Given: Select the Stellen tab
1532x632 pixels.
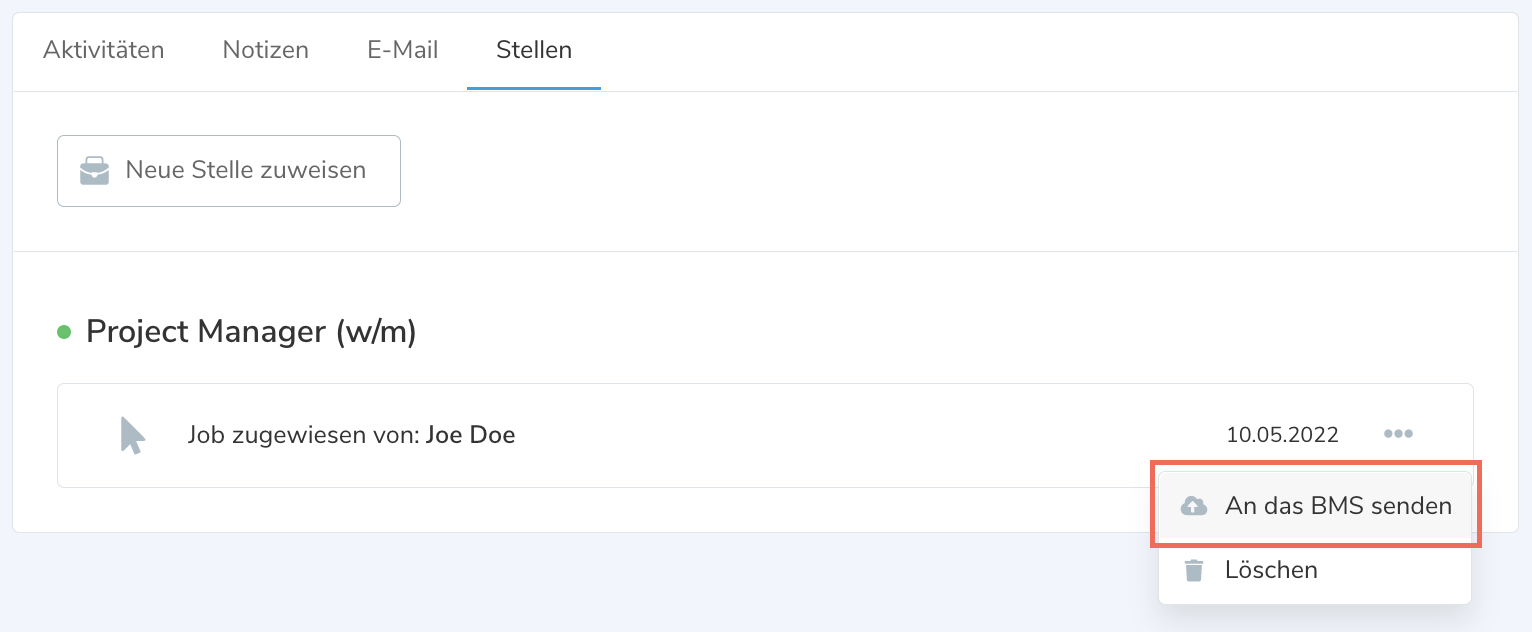Looking at the screenshot, I should point(534,50).
